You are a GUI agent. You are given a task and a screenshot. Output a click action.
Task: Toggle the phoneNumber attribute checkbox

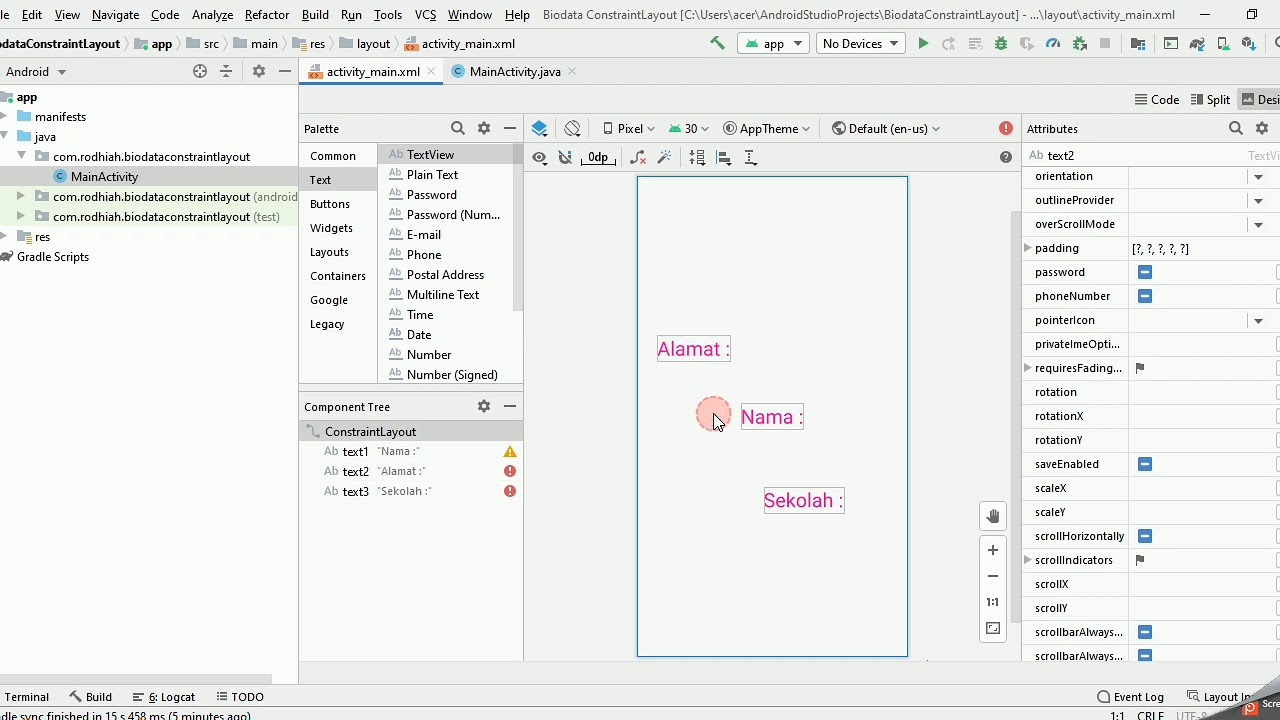tap(1145, 296)
